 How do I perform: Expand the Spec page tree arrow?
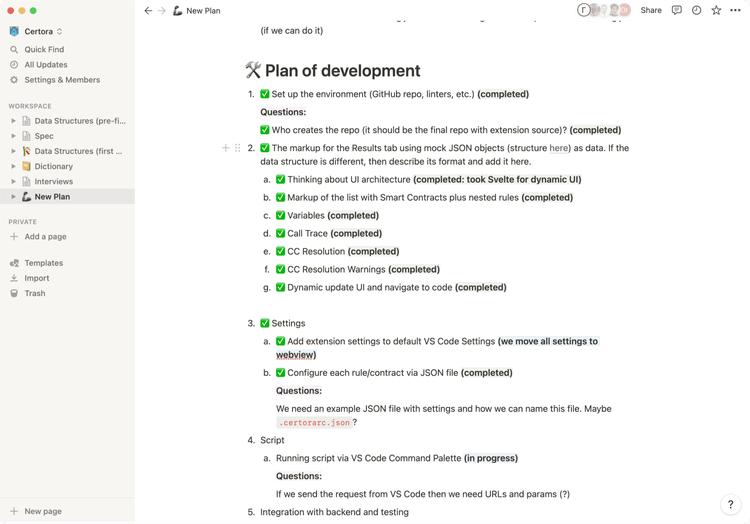[x=13, y=136]
